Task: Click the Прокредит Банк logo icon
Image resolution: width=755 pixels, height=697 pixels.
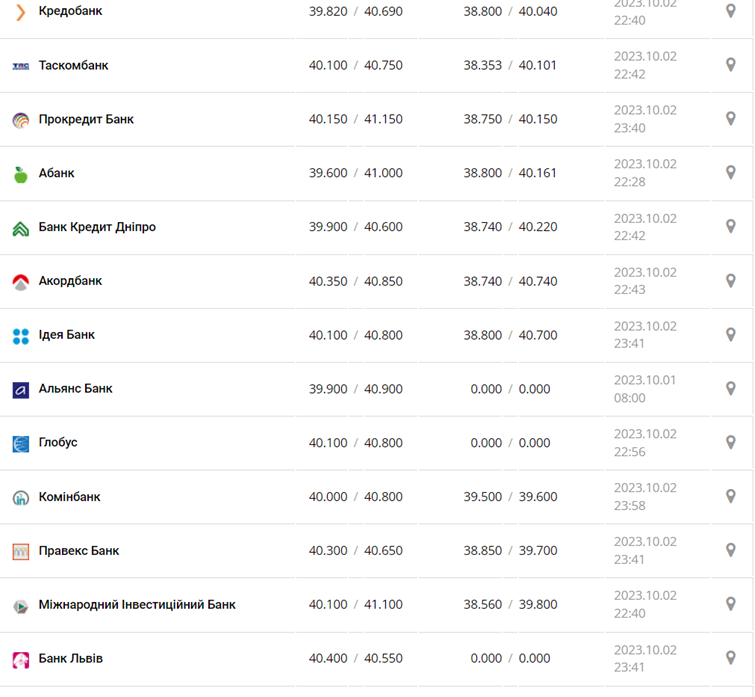Action: tap(20, 120)
